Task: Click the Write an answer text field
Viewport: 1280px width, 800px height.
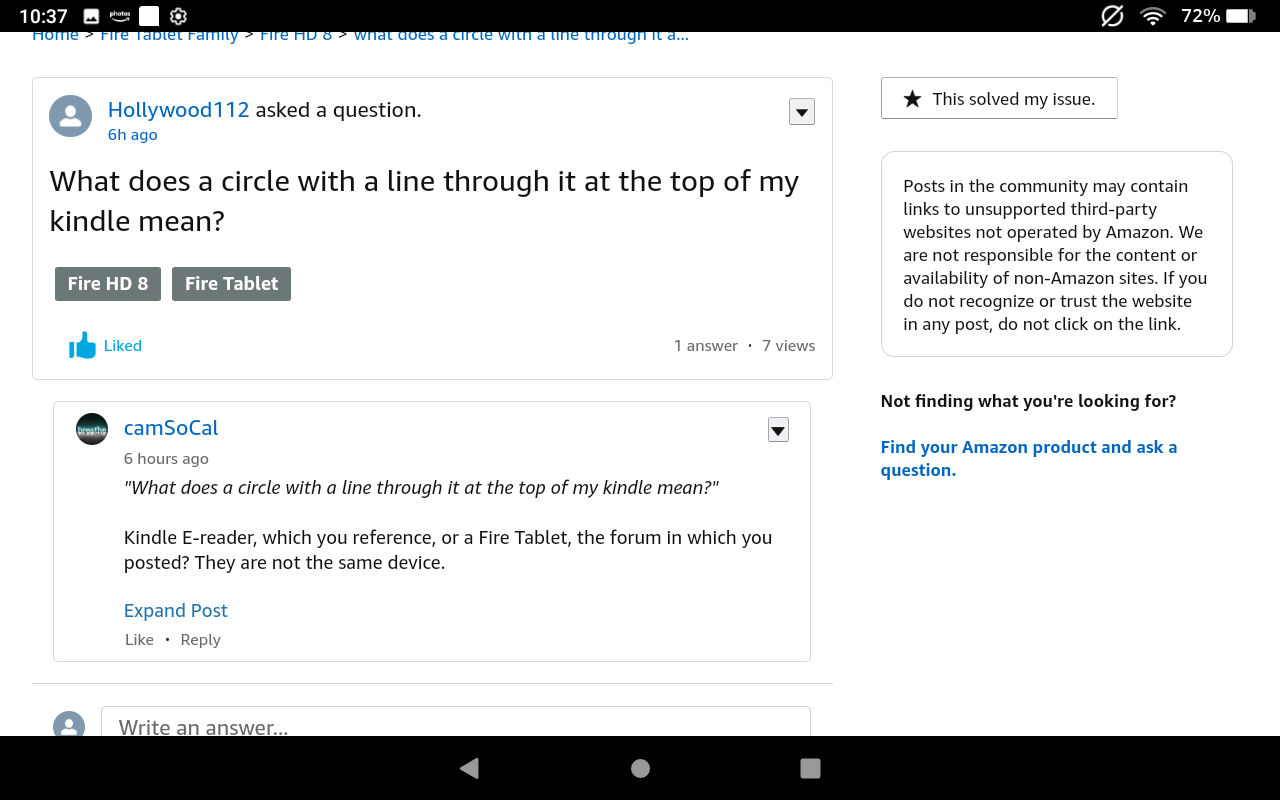Action: pyautogui.click(x=455, y=725)
